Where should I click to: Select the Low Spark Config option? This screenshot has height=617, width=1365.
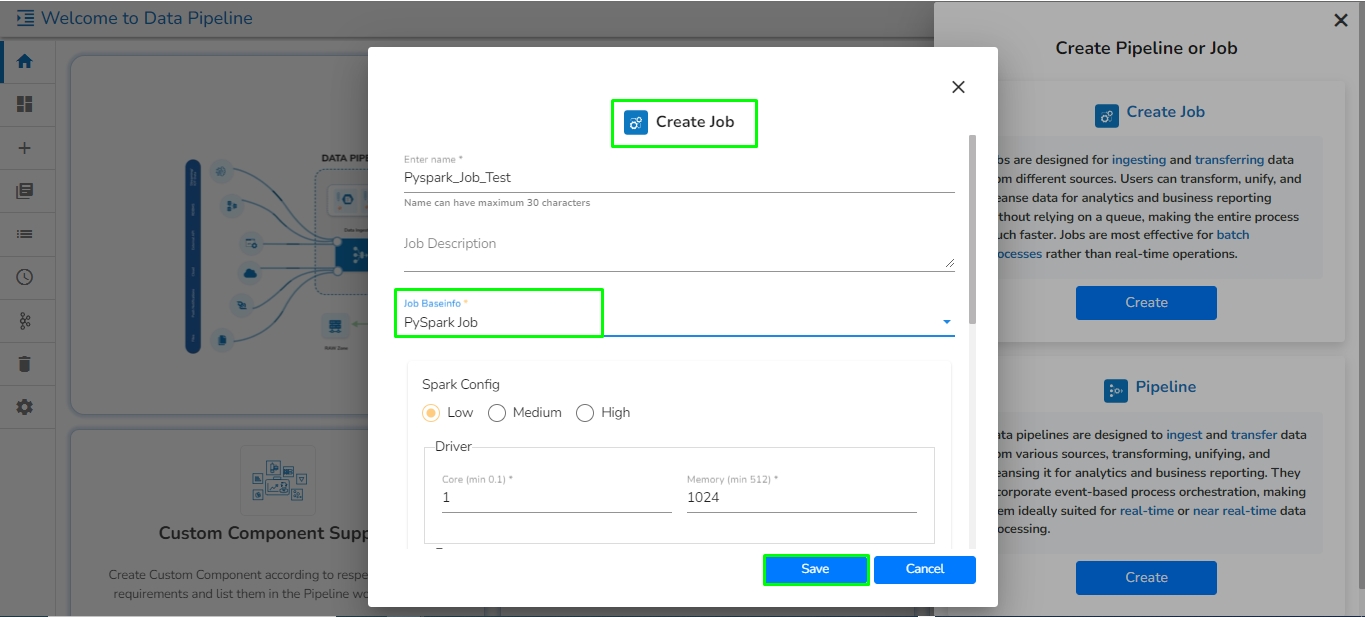(x=432, y=413)
